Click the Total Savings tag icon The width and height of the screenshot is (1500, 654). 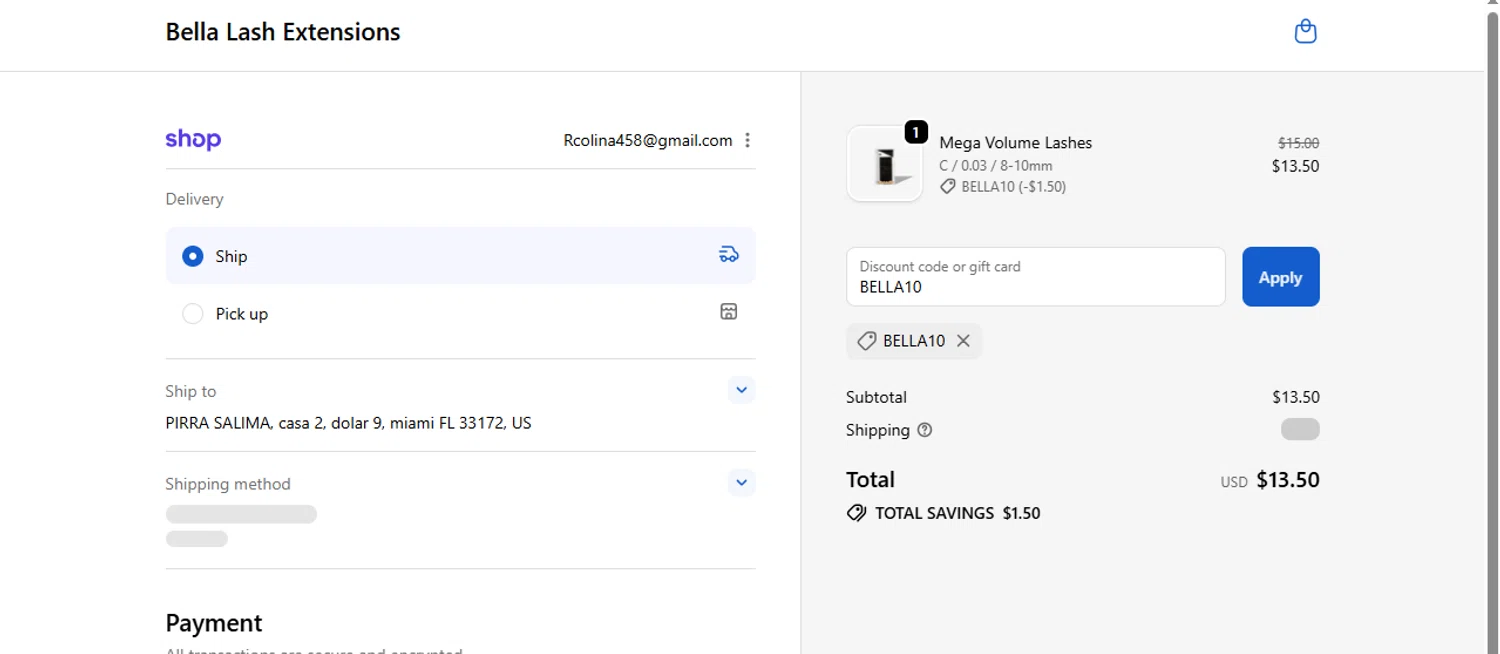click(x=856, y=513)
